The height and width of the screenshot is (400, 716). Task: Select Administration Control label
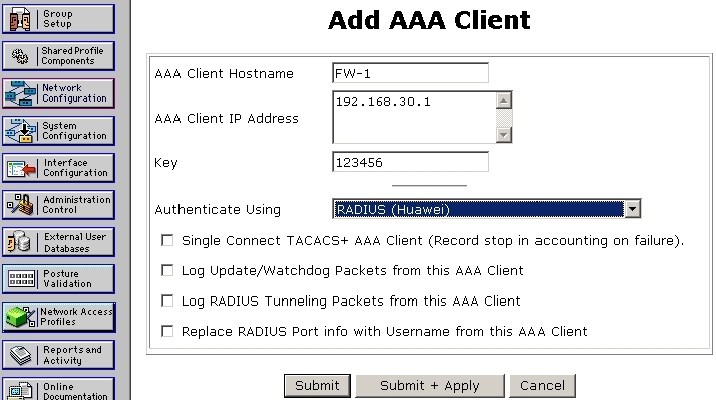click(77, 205)
